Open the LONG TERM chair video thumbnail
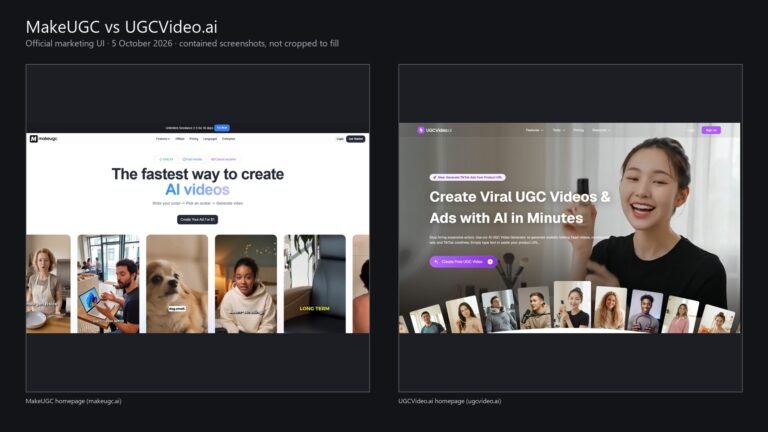The height and width of the screenshot is (432, 768). coord(314,284)
